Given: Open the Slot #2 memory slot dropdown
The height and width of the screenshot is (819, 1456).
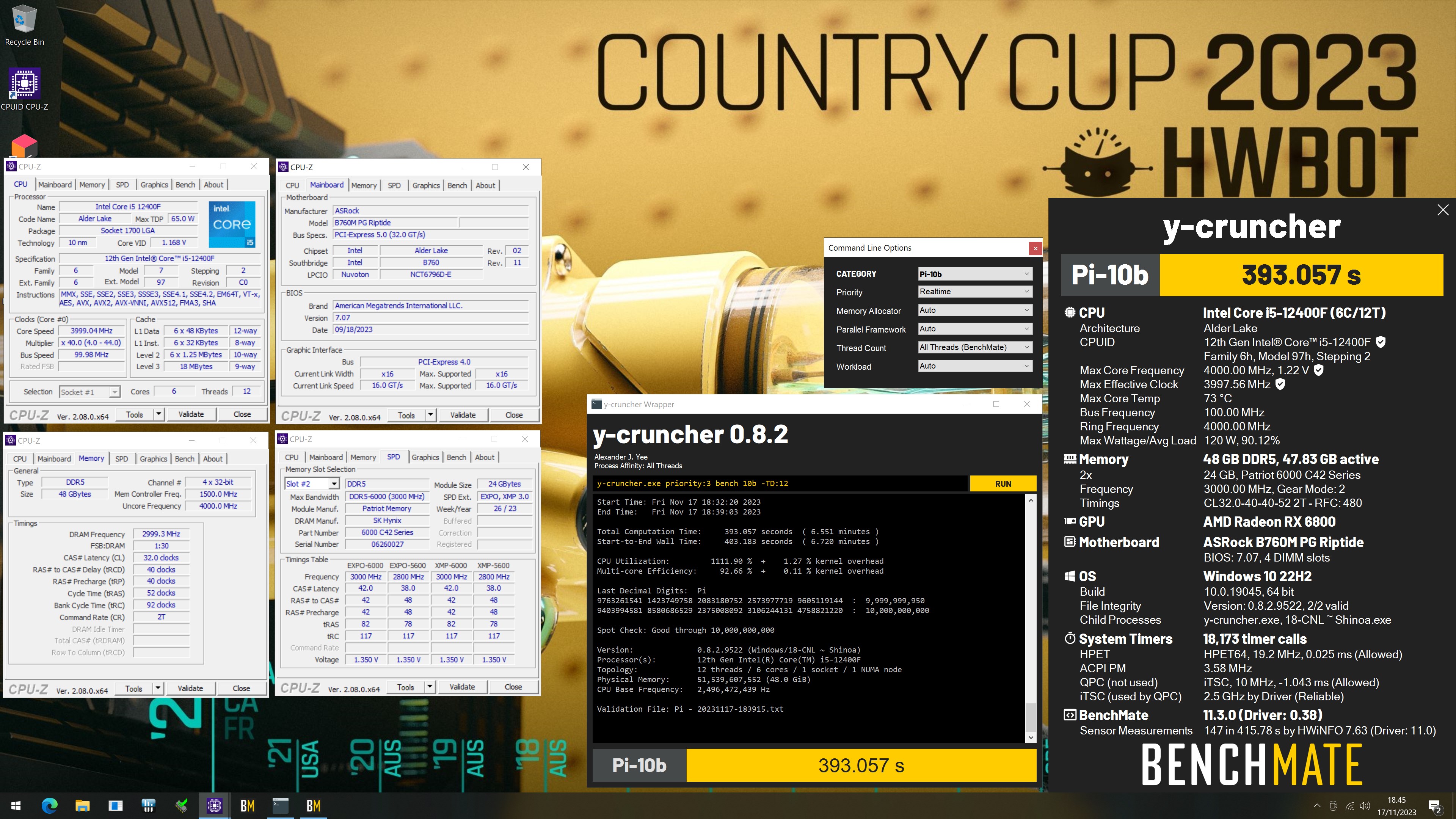Looking at the screenshot, I should 312,484.
